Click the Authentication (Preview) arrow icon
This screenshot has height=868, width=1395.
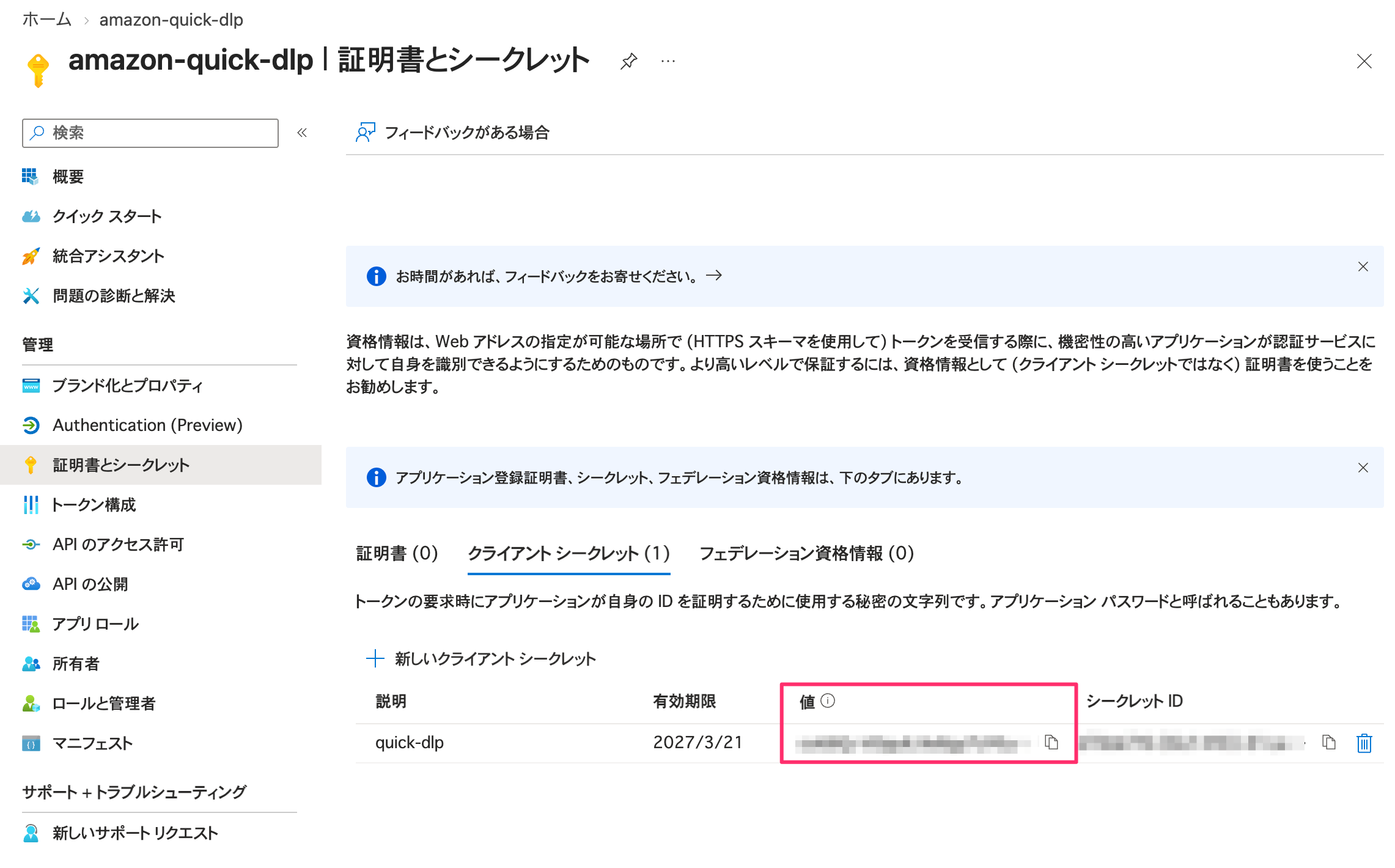point(31,425)
